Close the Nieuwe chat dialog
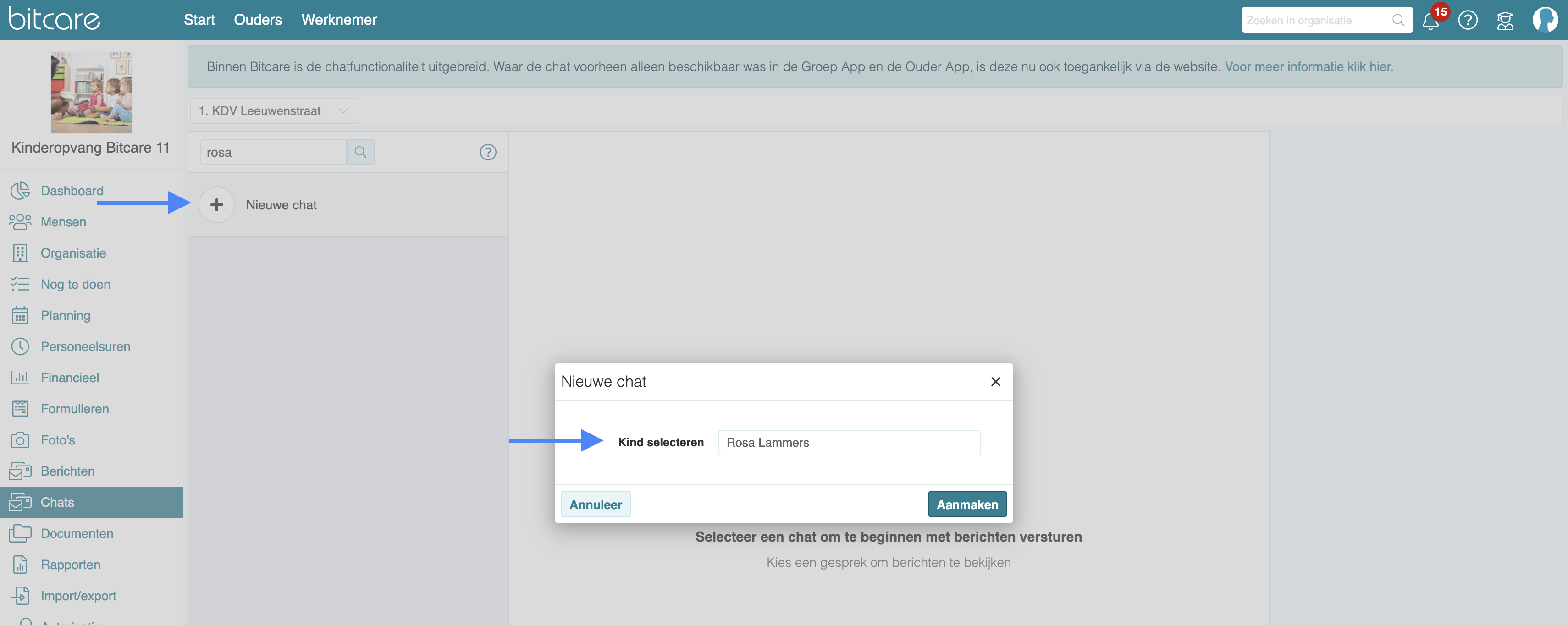Screen dimensions: 1568x625 pyautogui.click(x=995, y=382)
